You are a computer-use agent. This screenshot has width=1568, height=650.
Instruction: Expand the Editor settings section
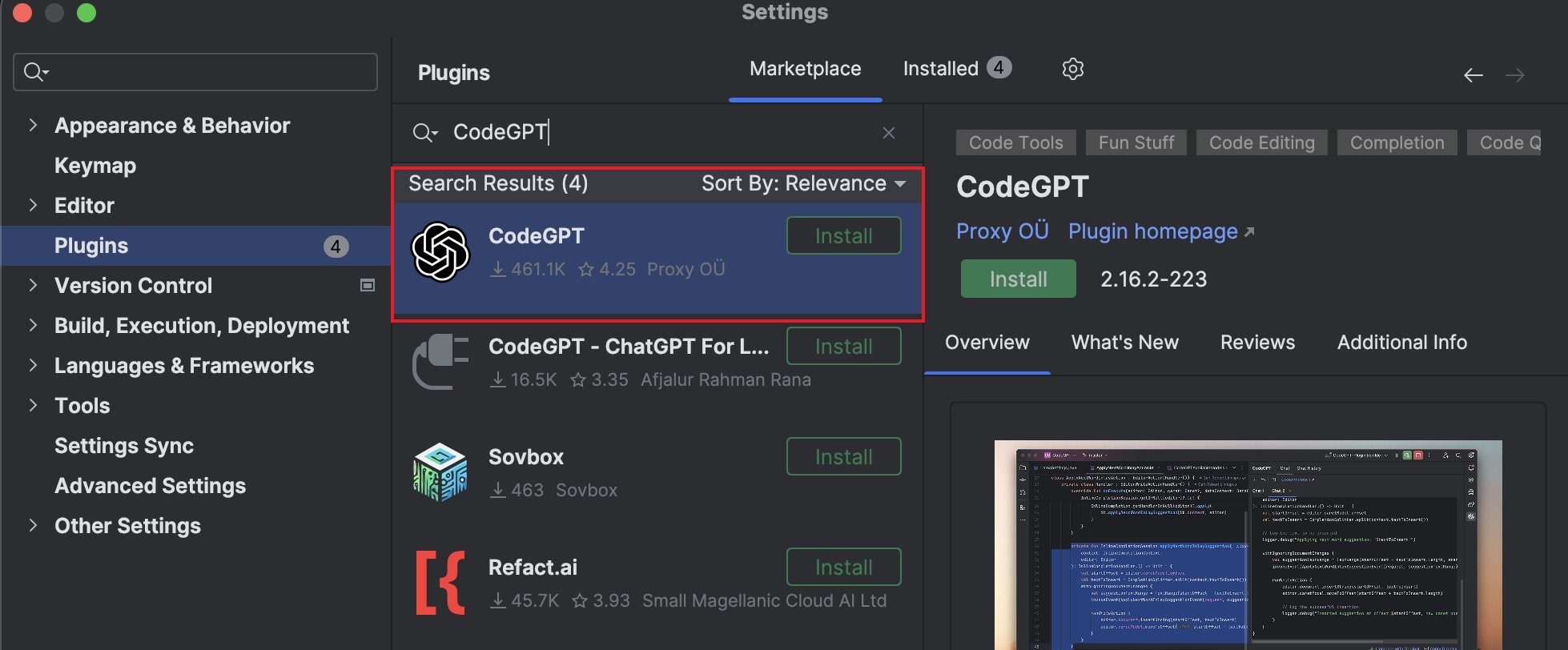click(33, 205)
